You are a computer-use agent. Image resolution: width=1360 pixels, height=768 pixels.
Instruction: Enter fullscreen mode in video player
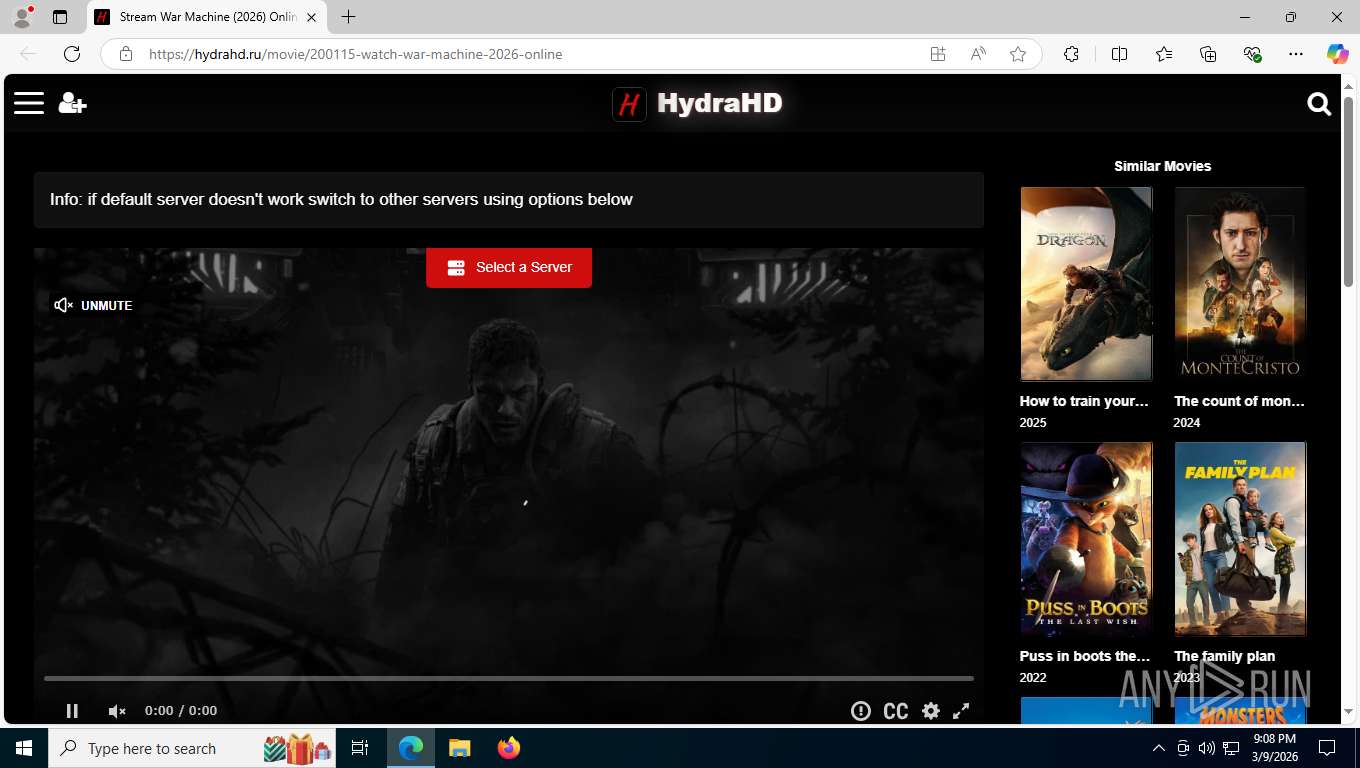pyautogui.click(x=961, y=711)
